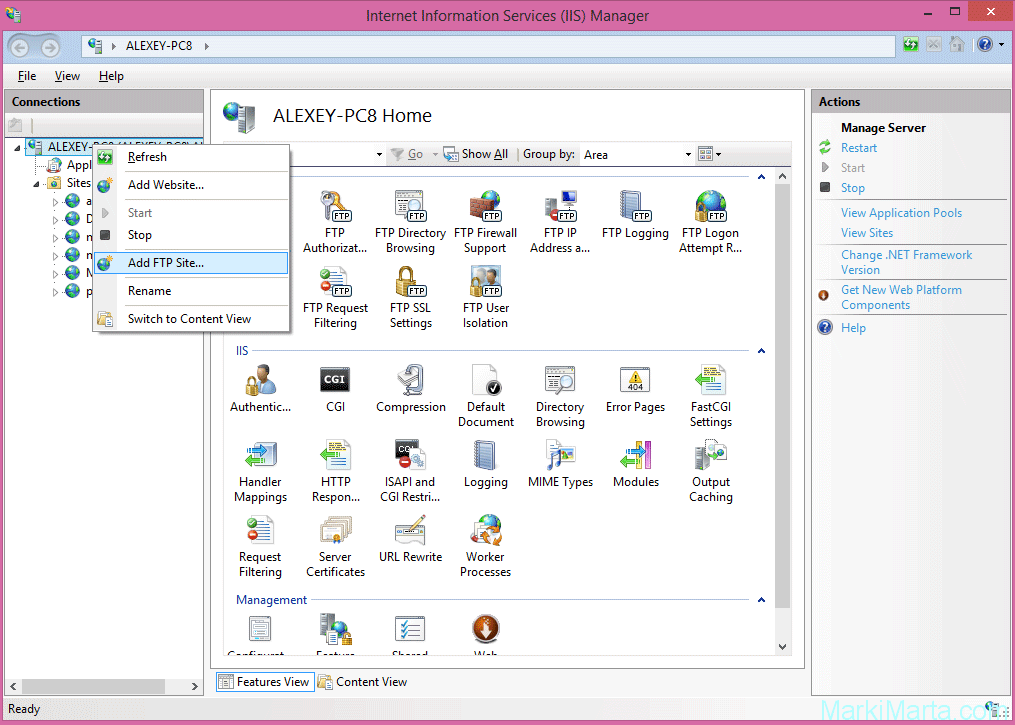Open Handler Mappings feature
This screenshot has height=725, width=1015.
pyautogui.click(x=260, y=471)
